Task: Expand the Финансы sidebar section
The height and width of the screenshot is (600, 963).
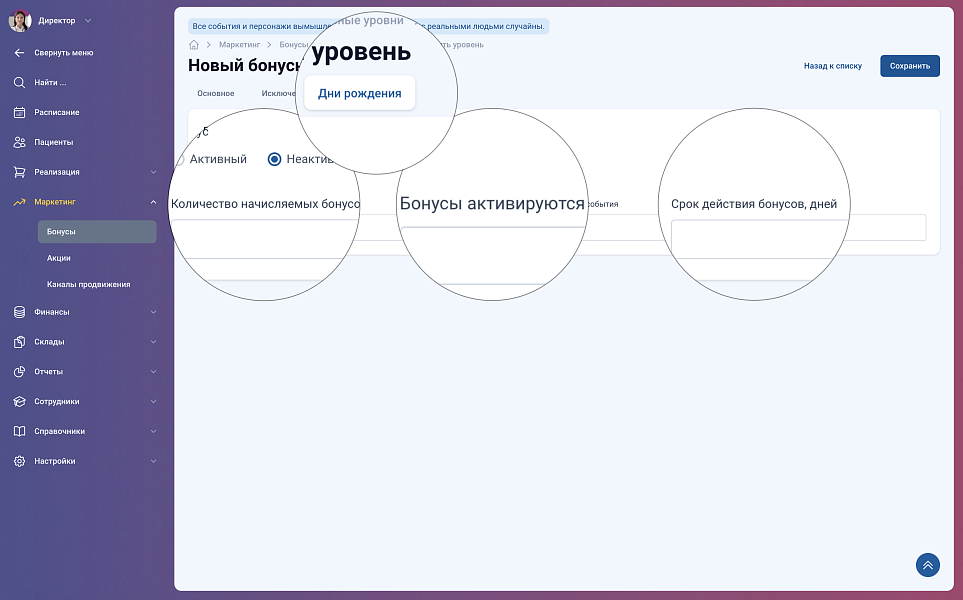Action: coord(153,312)
